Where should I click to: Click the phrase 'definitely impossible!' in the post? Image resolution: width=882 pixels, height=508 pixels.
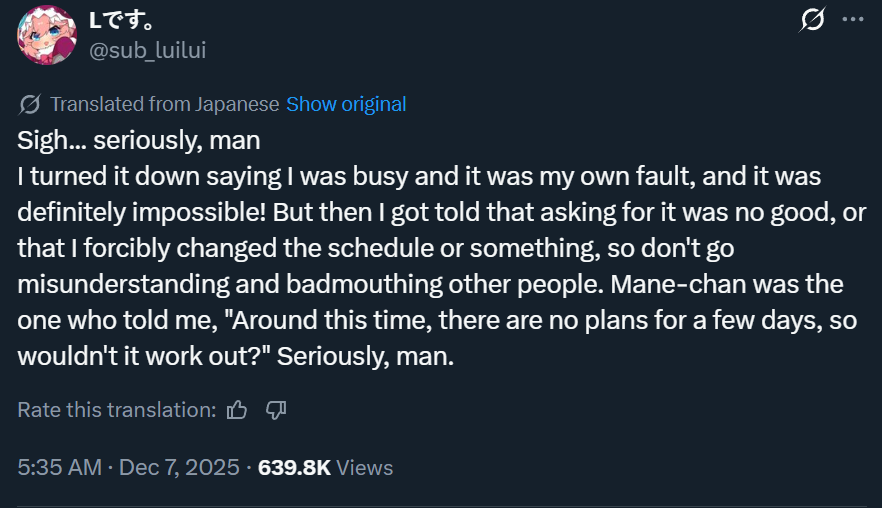tap(142, 213)
